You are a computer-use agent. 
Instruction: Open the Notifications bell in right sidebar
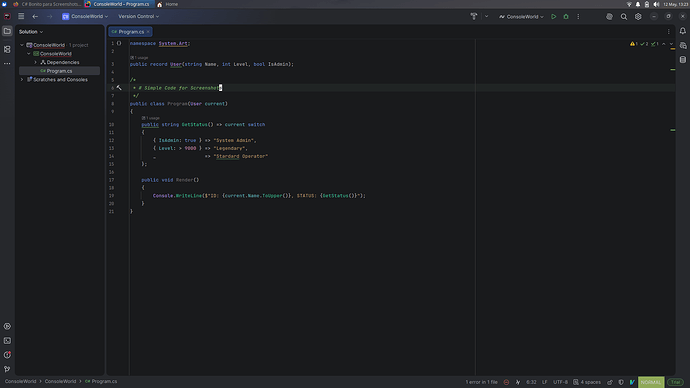(683, 31)
